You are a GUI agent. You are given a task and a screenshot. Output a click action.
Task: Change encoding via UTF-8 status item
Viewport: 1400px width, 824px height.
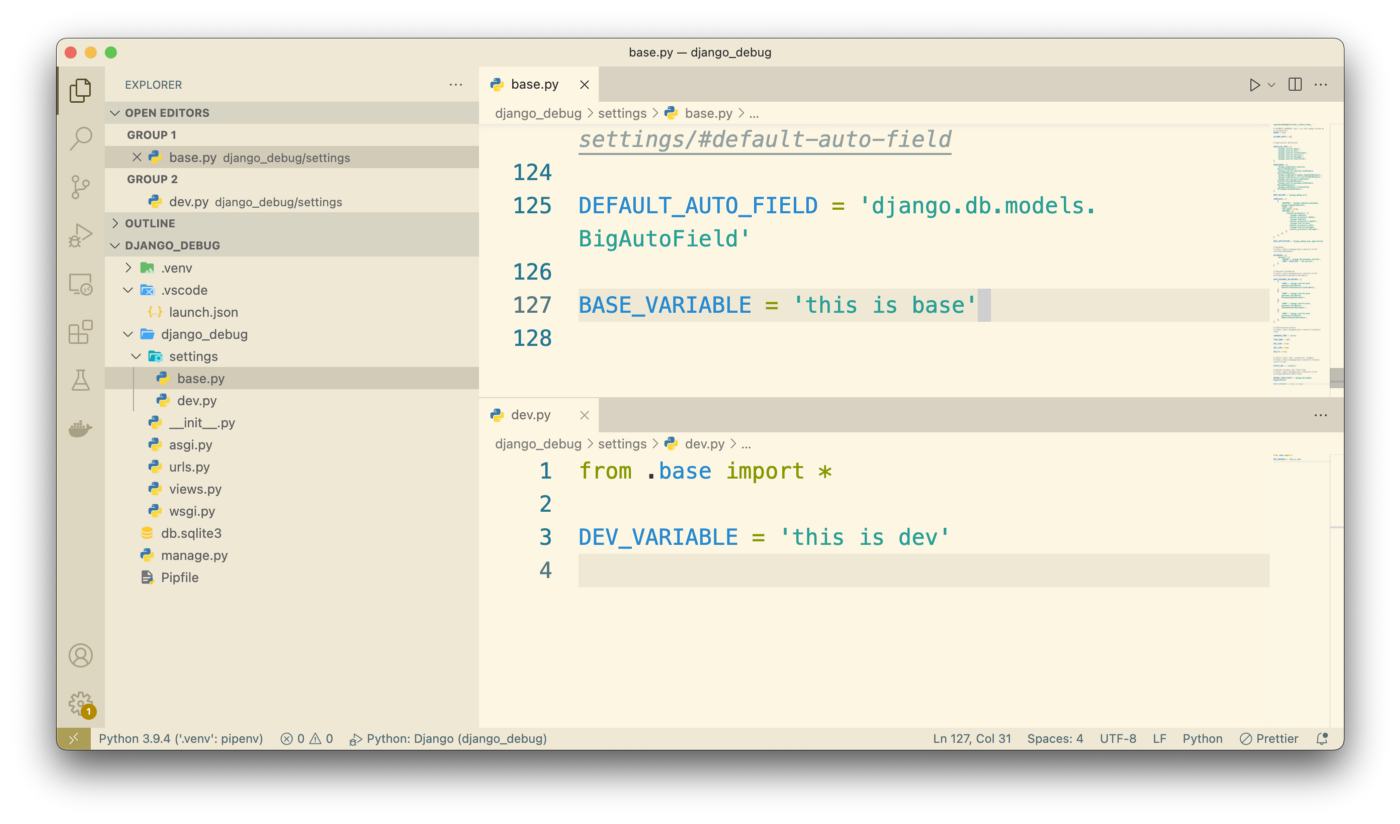click(x=1118, y=739)
